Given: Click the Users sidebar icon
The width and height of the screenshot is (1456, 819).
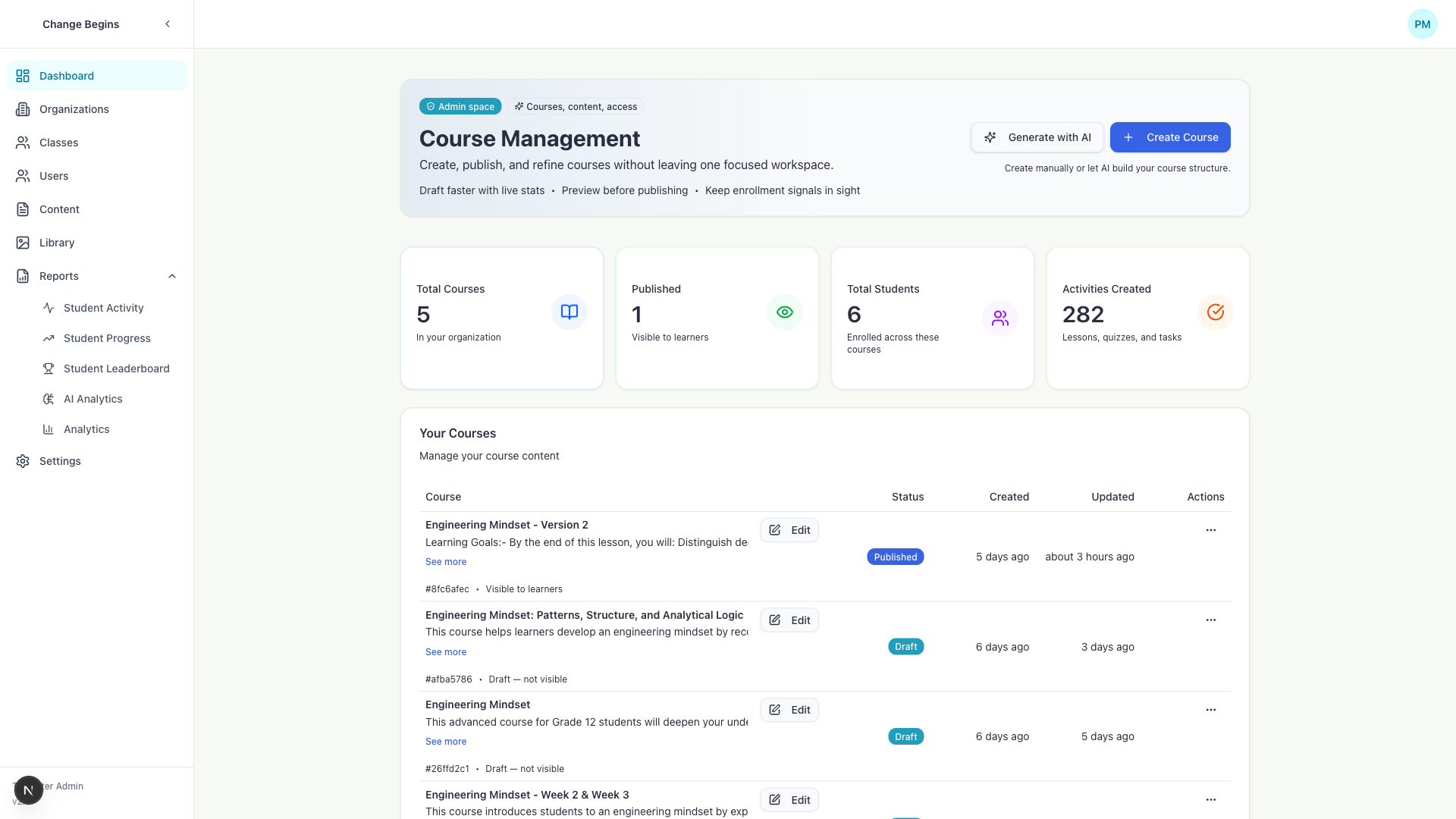Looking at the screenshot, I should [23, 176].
